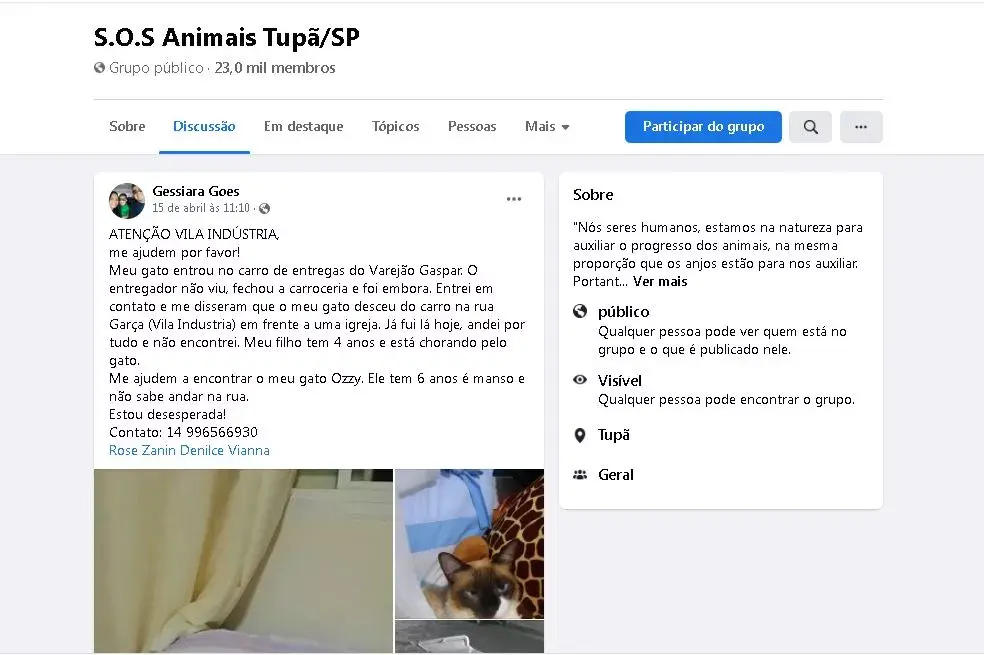Screen dimensions: 984x655
Task: Open the Siamese cat photo thumbnail
Action: tap(469, 544)
